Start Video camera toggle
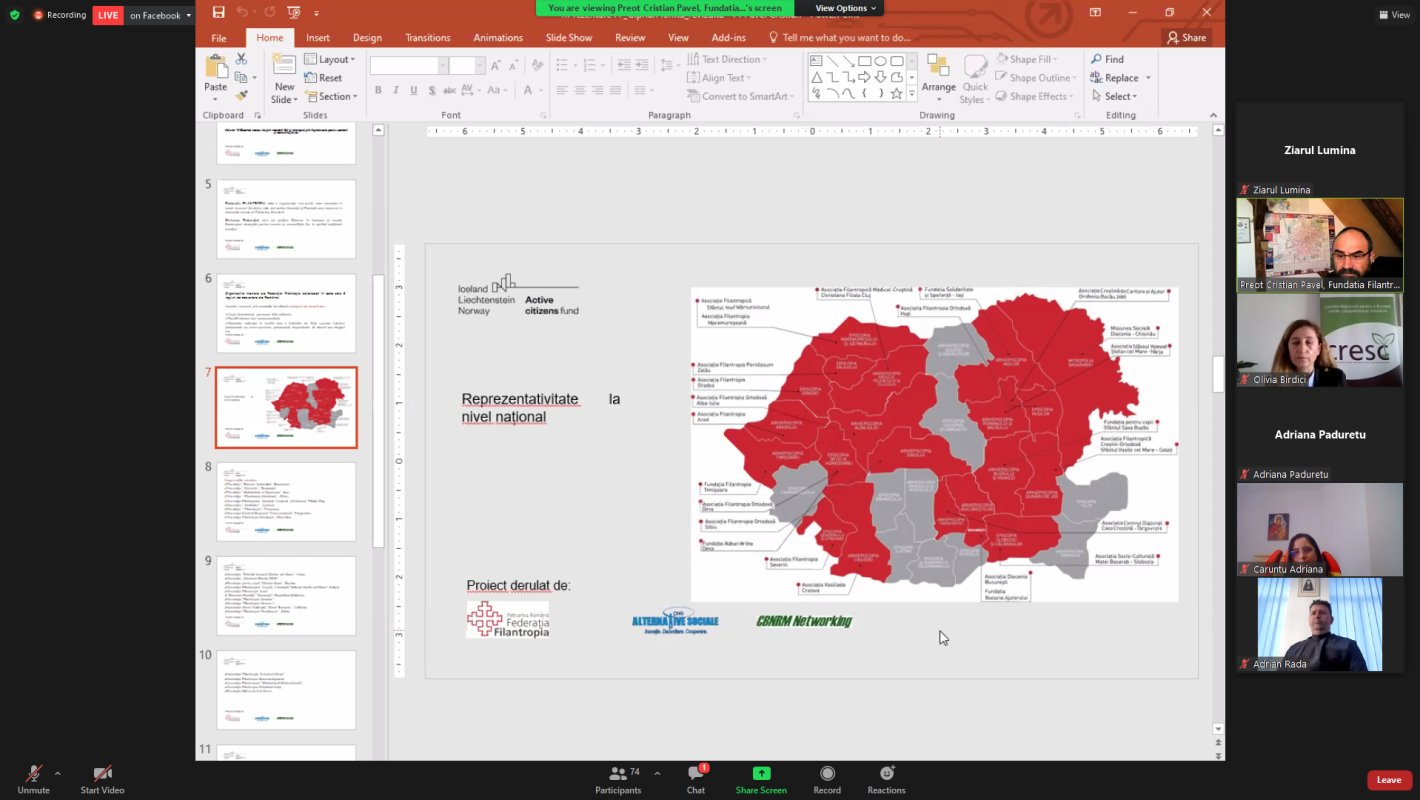The width and height of the screenshot is (1420, 800). tap(102, 774)
